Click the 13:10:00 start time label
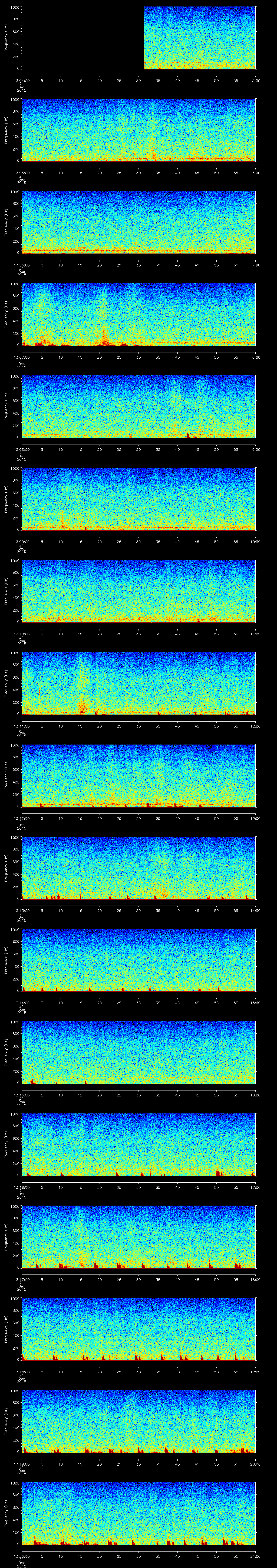The height and width of the screenshot is (1568, 277). tap(21, 634)
